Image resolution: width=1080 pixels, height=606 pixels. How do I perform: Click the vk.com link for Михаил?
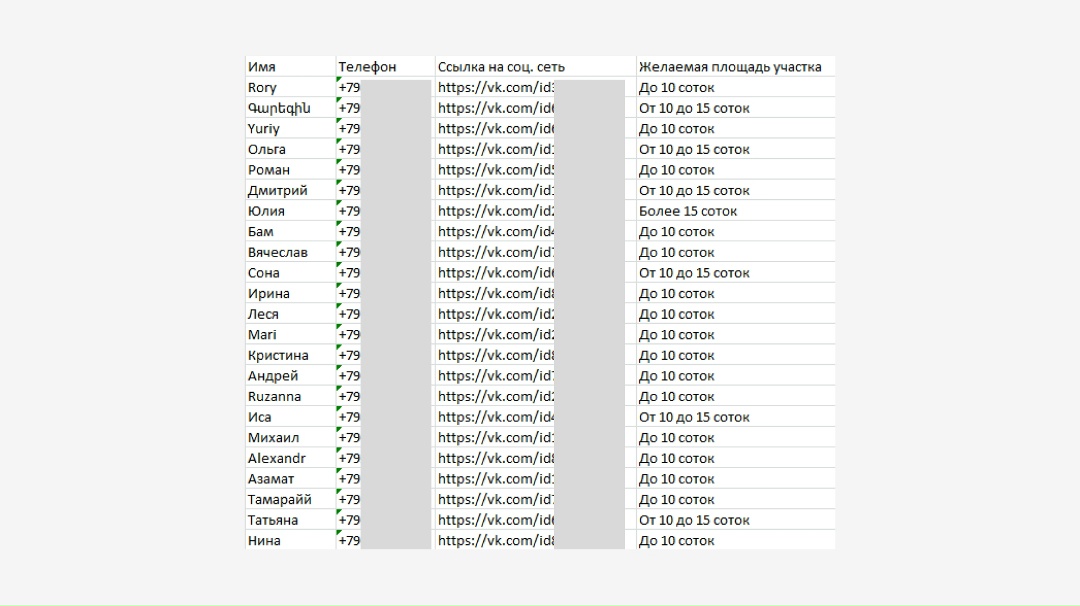pos(496,438)
